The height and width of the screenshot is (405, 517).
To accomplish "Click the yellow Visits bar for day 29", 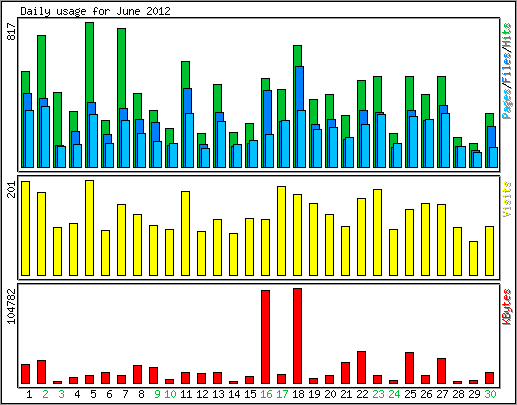I will point(473,258).
